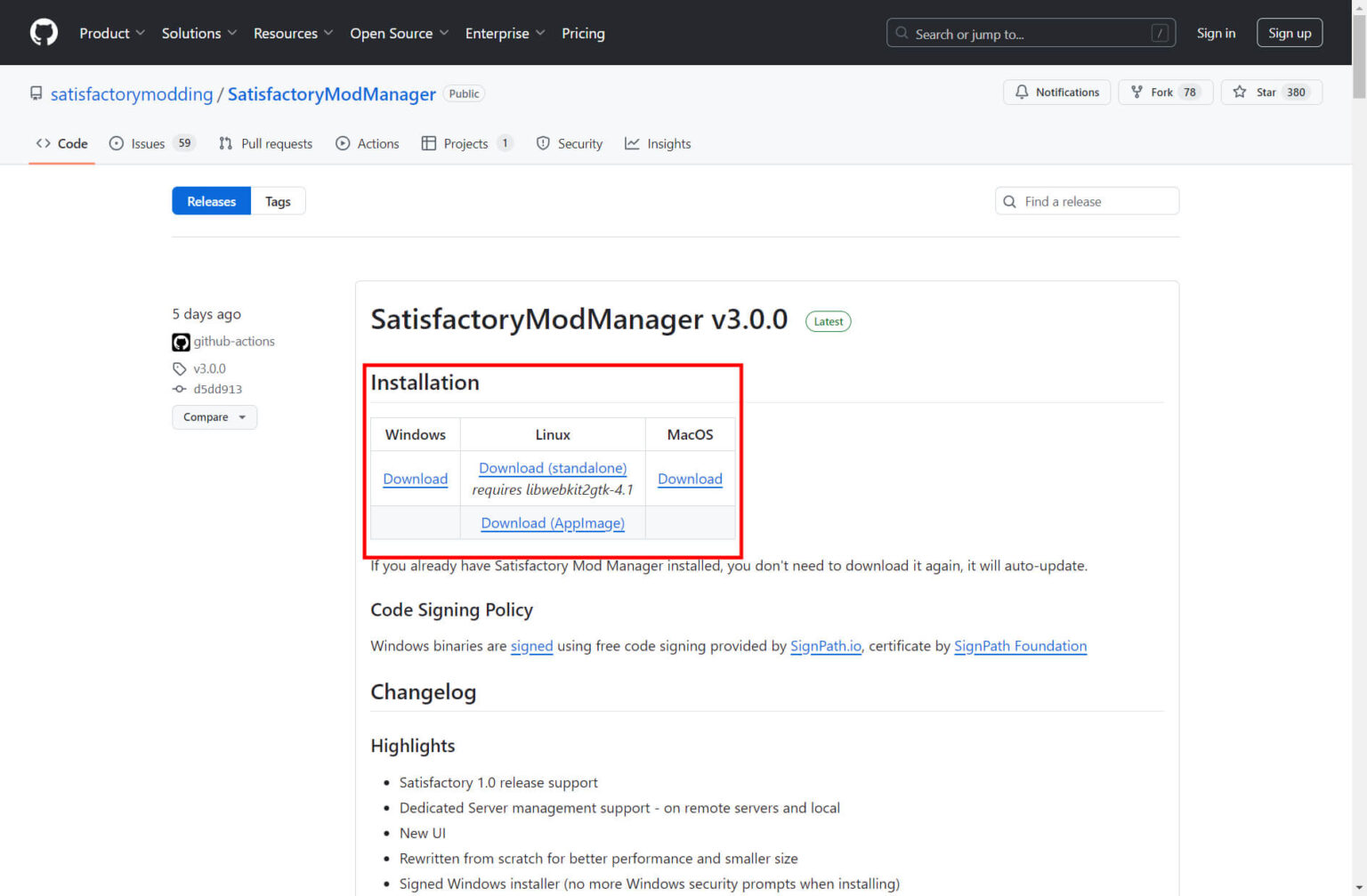Click the Insights graph icon
The image size is (1367, 896).
[x=632, y=143]
